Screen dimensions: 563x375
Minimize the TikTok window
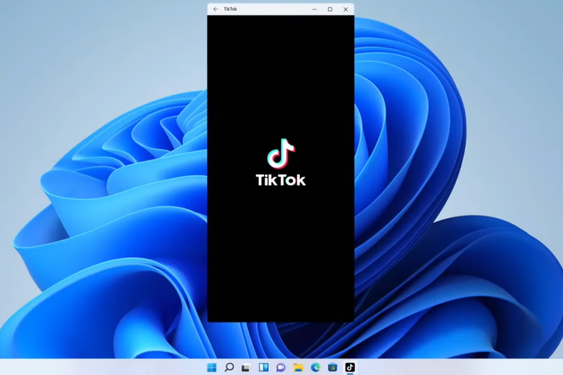[315, 9]
